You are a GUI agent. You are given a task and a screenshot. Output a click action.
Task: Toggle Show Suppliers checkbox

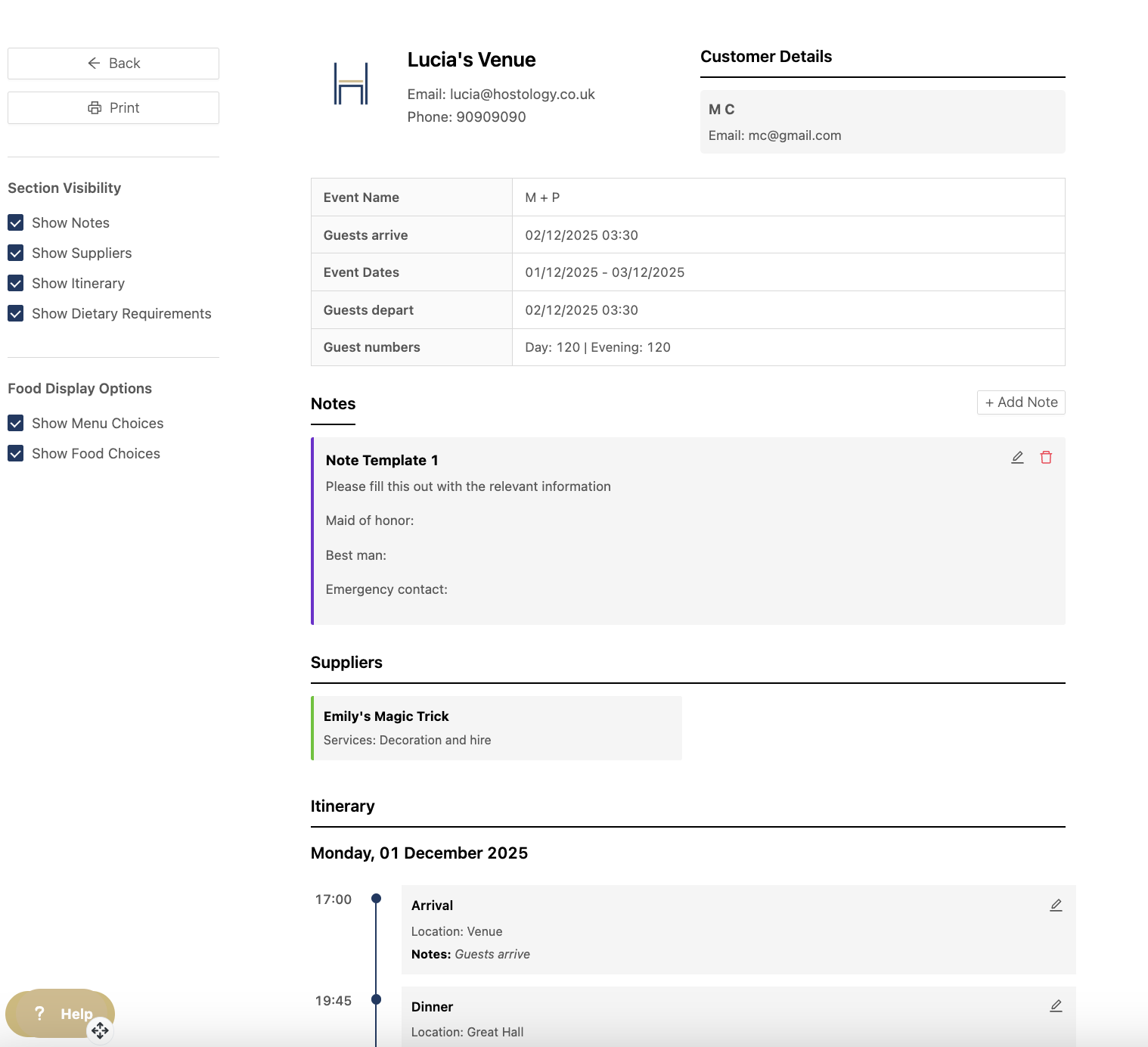pos(16,253)
